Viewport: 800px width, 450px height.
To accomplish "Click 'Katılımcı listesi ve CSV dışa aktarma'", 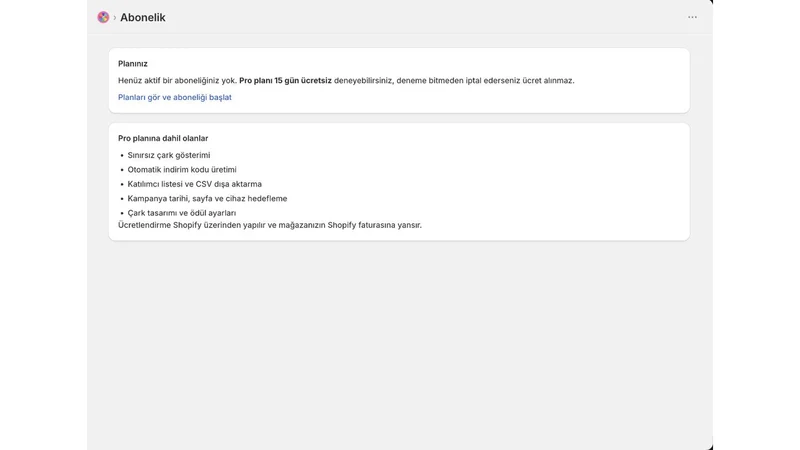I will (194, 184).
